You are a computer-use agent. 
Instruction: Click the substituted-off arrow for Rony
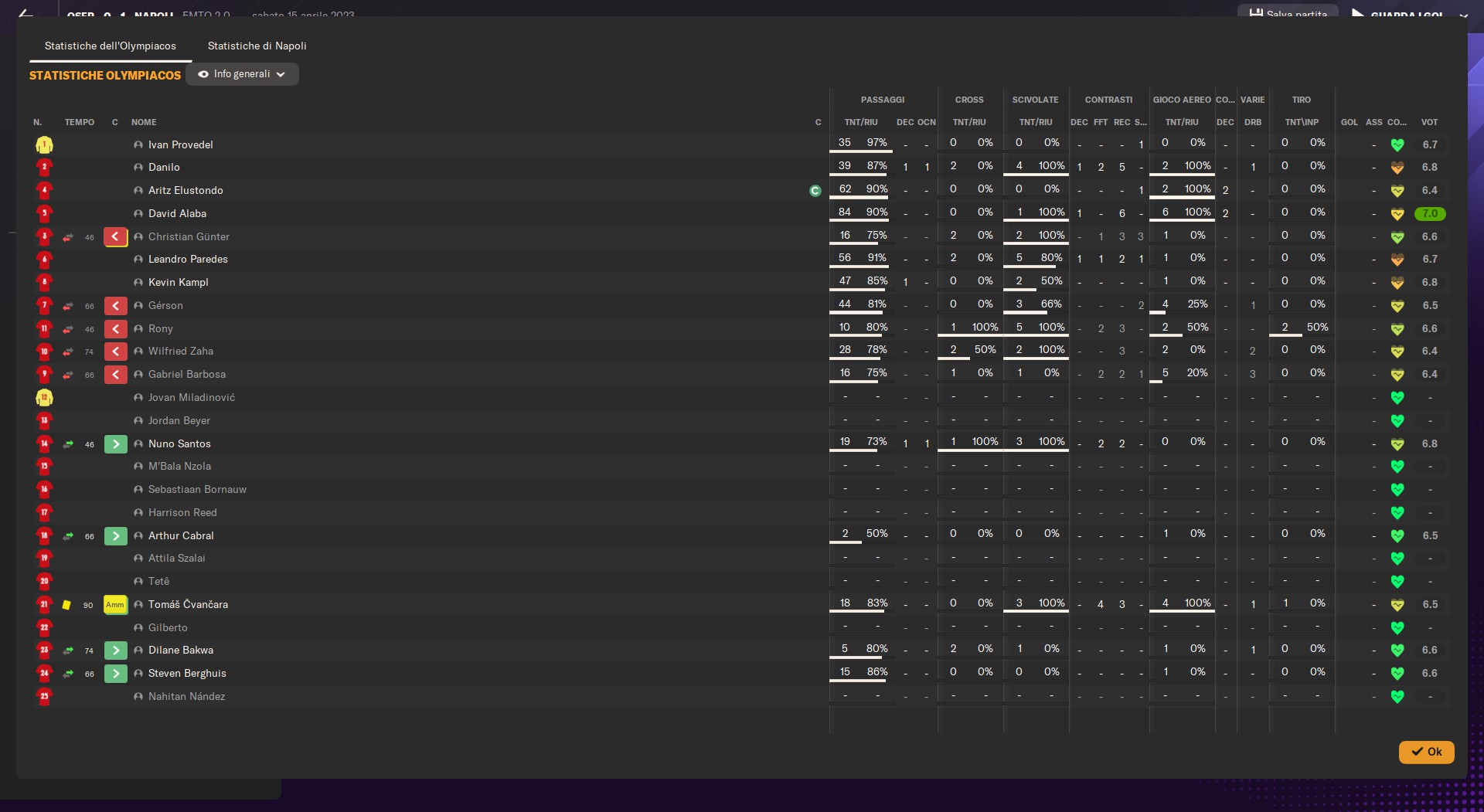pyautogui.click(x=115, y=328)
